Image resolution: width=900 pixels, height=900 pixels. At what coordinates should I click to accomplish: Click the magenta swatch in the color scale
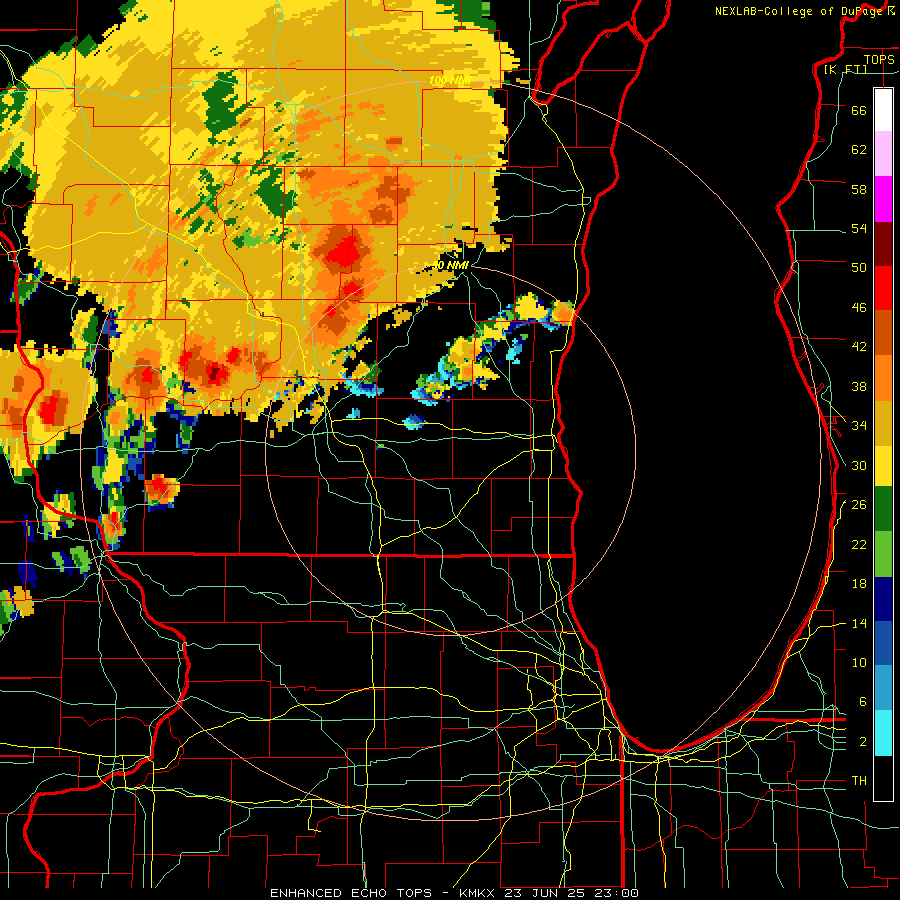(883, 199)
